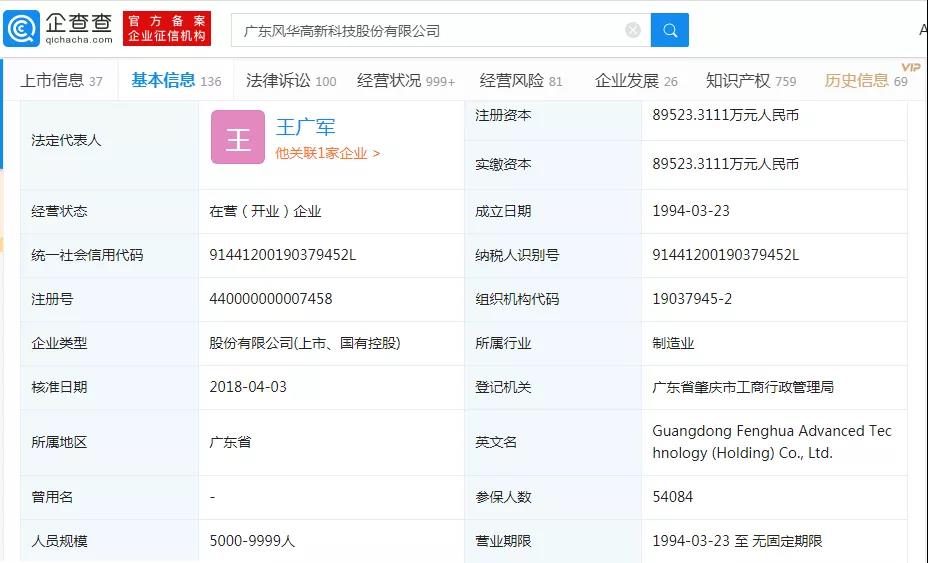Switch to the 基本信息 tab
928x563 pixels.
pyautogui.click(x=176, y=81)
